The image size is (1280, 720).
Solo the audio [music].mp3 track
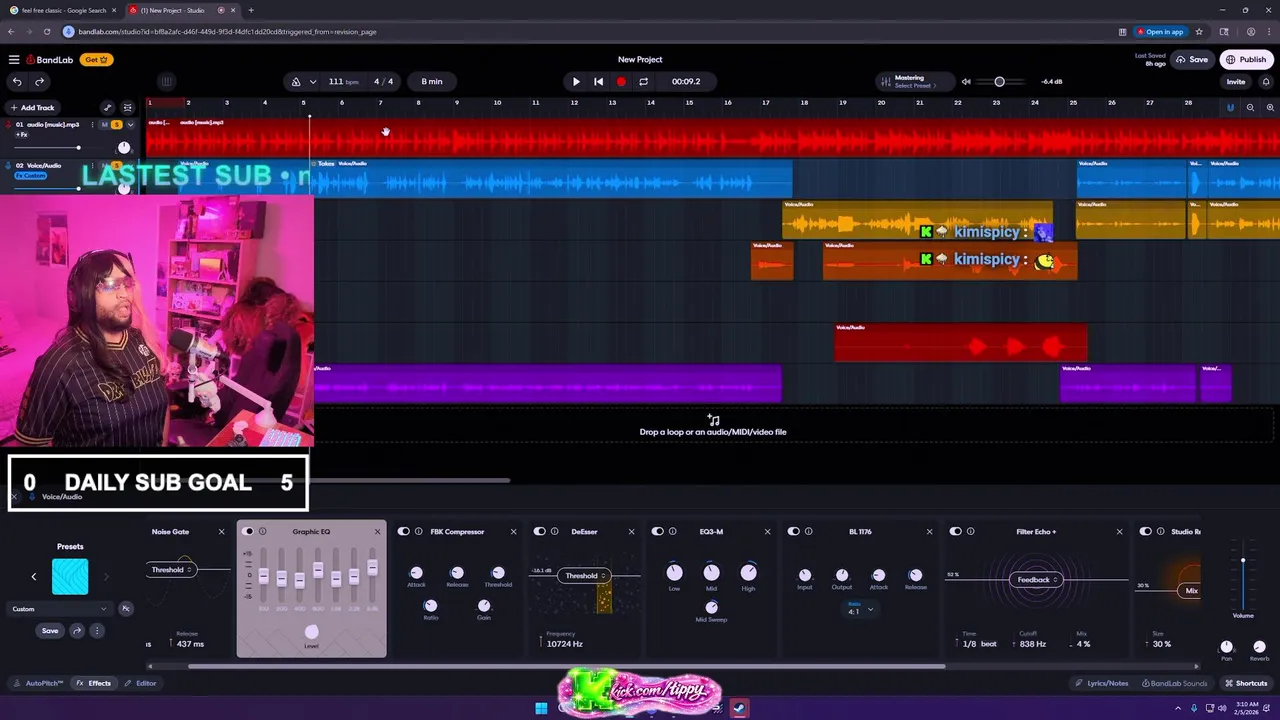click(x=116, y=125)
